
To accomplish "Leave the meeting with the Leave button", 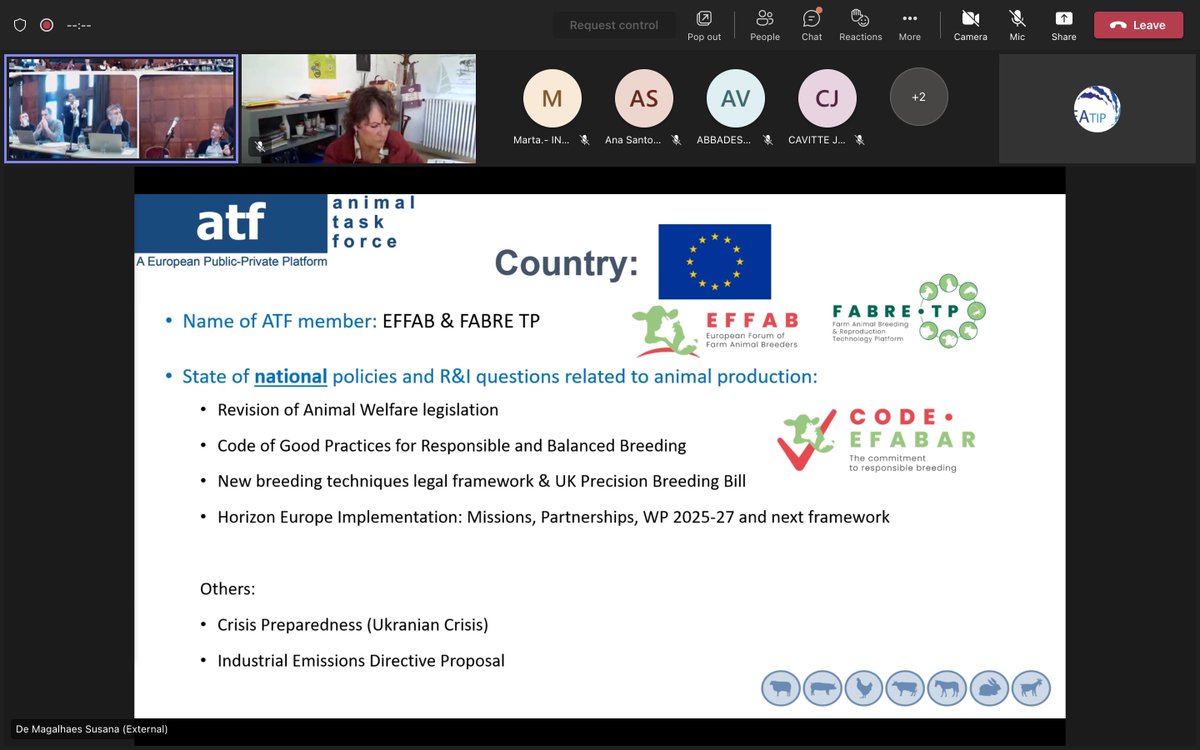I will tap(1138, 25).
